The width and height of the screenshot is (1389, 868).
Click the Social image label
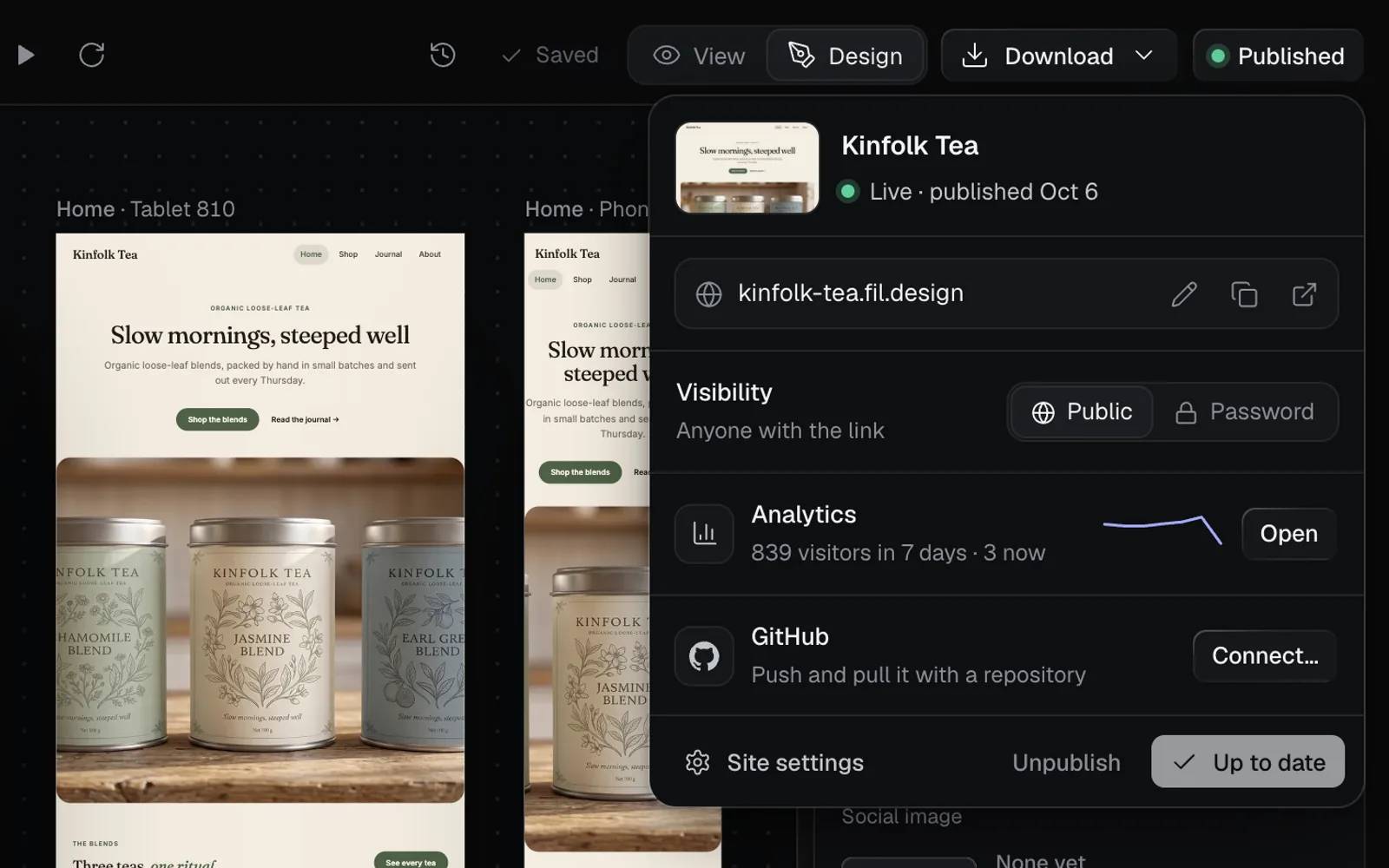click(x=901, y=817)
